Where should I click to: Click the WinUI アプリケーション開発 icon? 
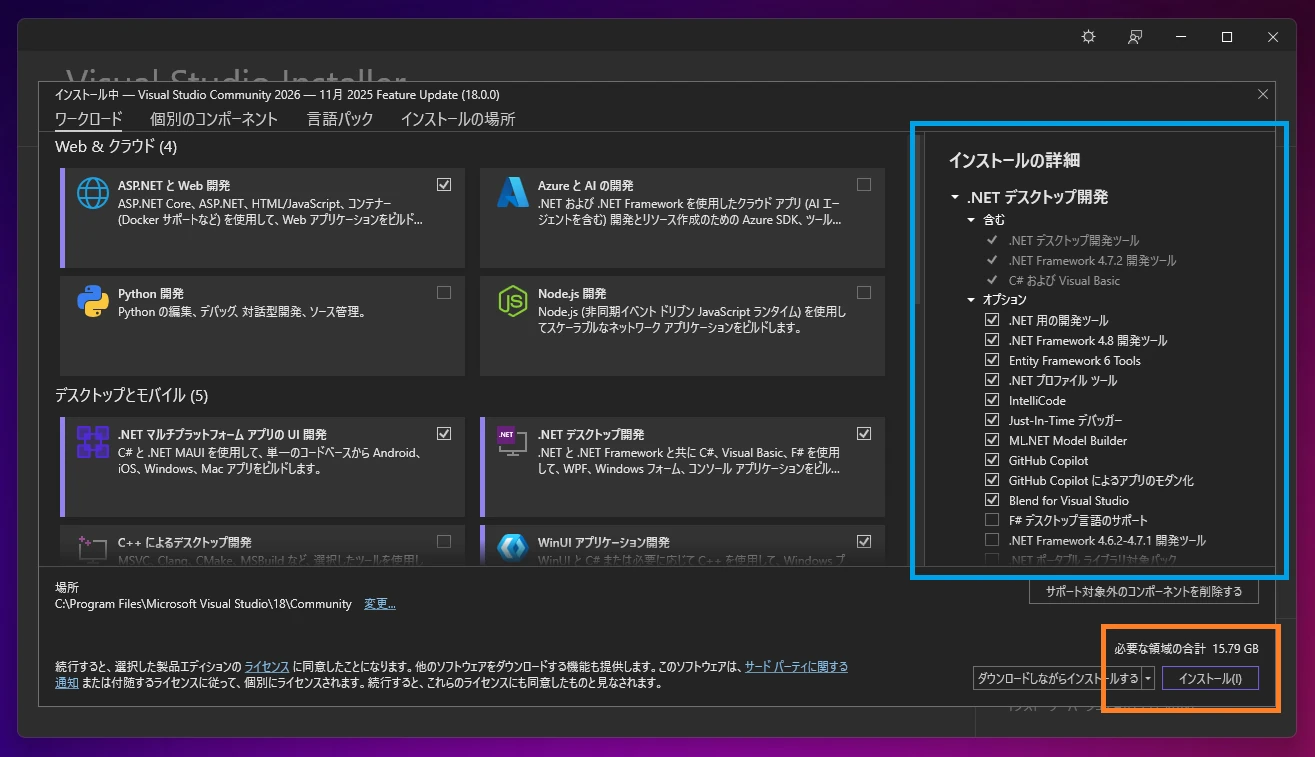(x=512, y=550)
